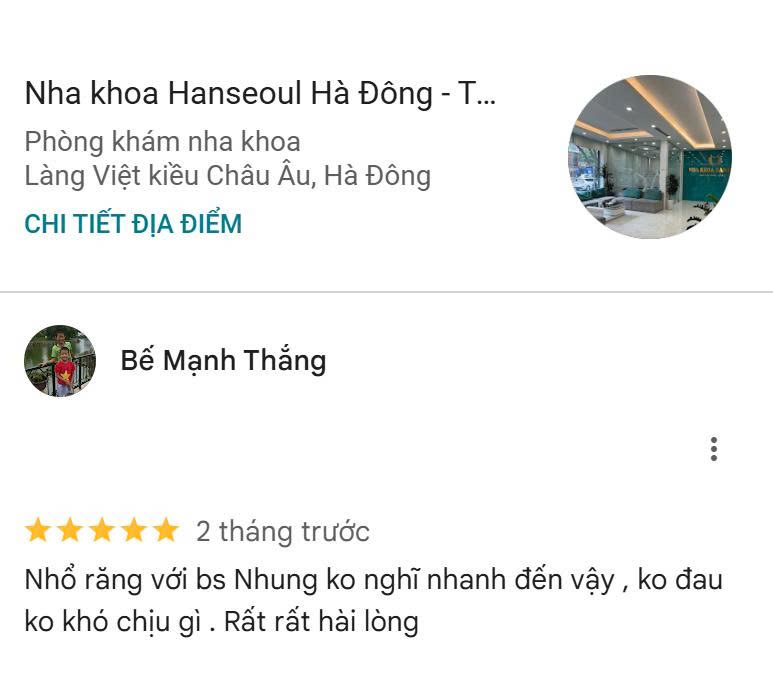The width and height of the screenshot is (773, 673).
Task: Click the first yellow rating star
Action: pyautogui.click(x=38, y=530)
